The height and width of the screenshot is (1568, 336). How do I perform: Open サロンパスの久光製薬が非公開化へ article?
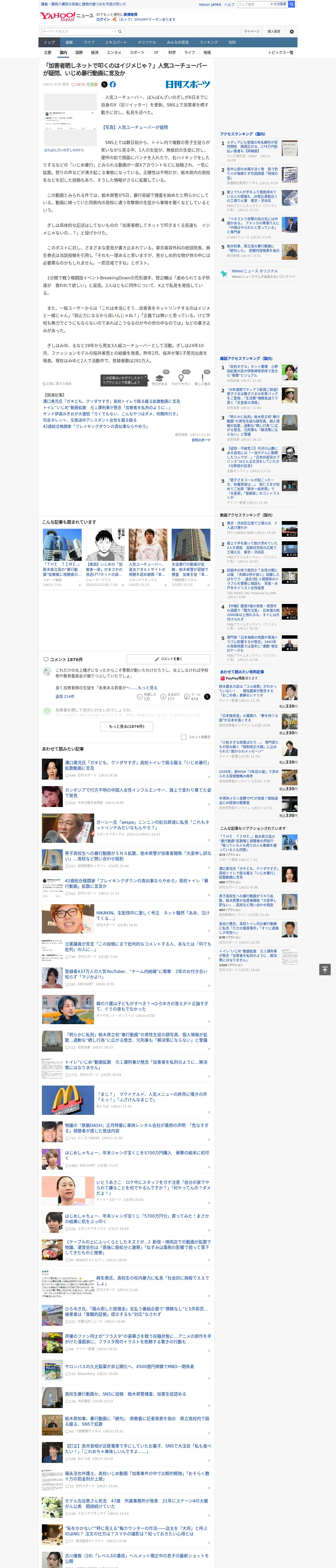pyautogui.click(x=129, y=1366)
